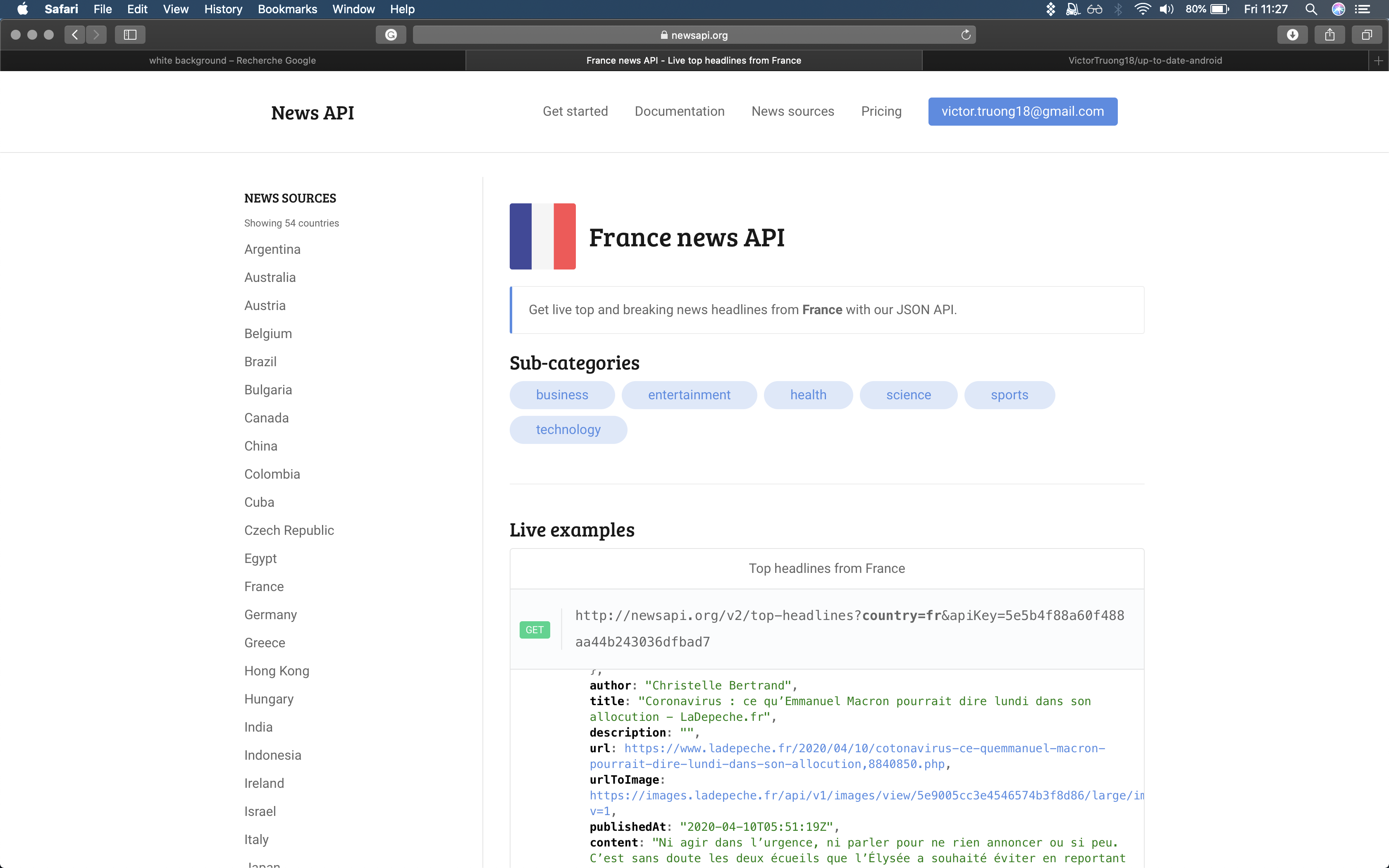Select the technology sub-category pill

[x=568, y=429]
